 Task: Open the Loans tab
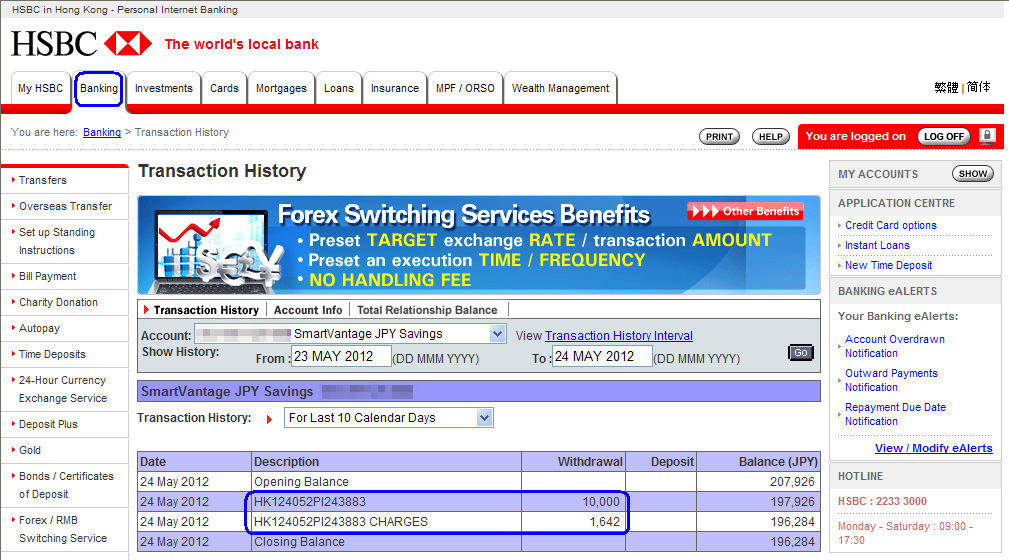(338, 88)
